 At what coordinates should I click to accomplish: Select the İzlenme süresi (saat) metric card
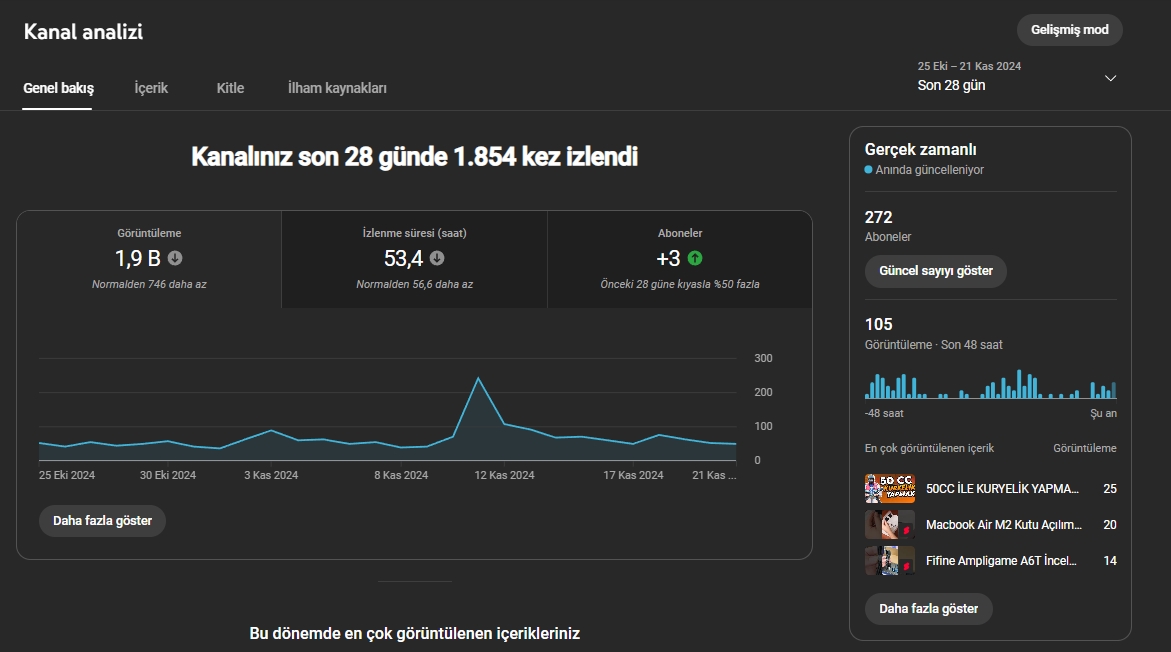coord(414,259)
